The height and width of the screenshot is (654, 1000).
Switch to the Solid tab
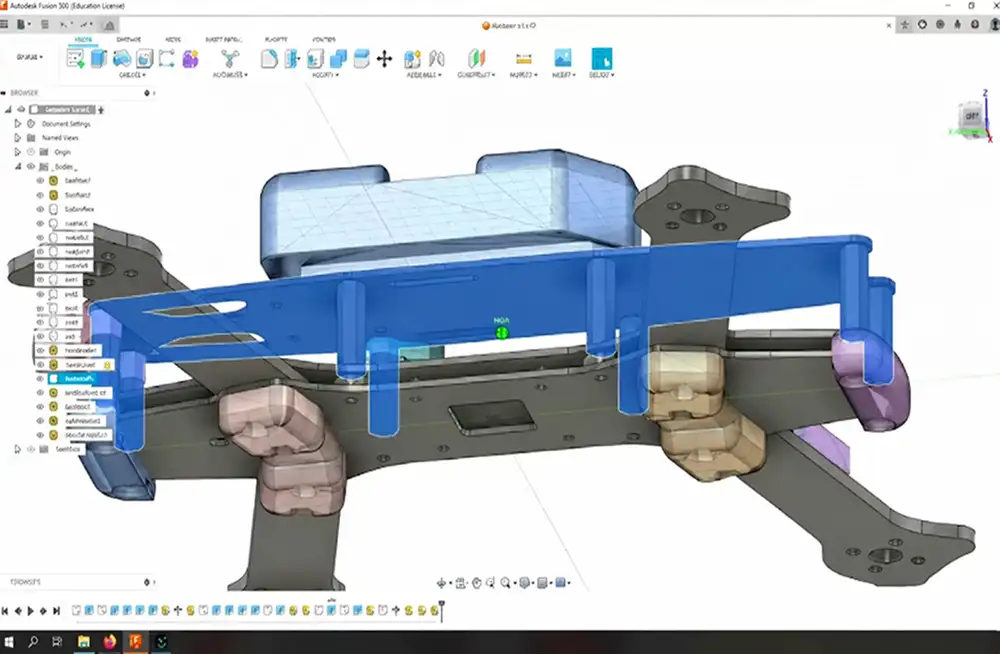coord(83,40)
